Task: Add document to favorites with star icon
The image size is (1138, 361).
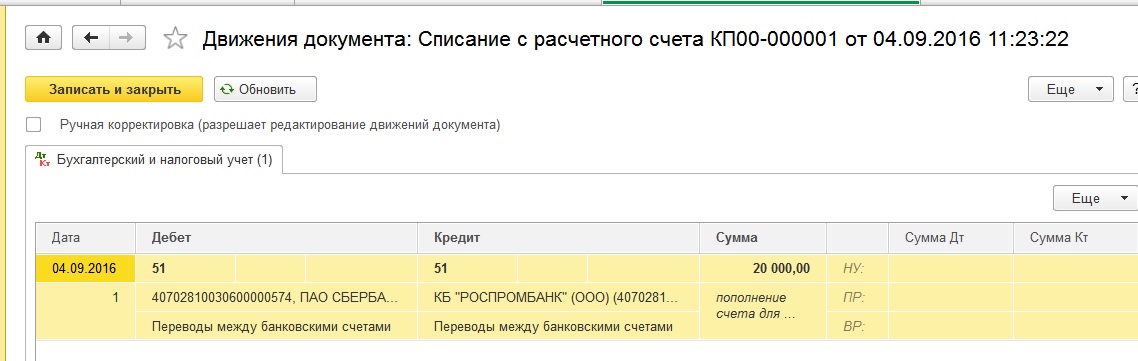Action: point(174,38)
